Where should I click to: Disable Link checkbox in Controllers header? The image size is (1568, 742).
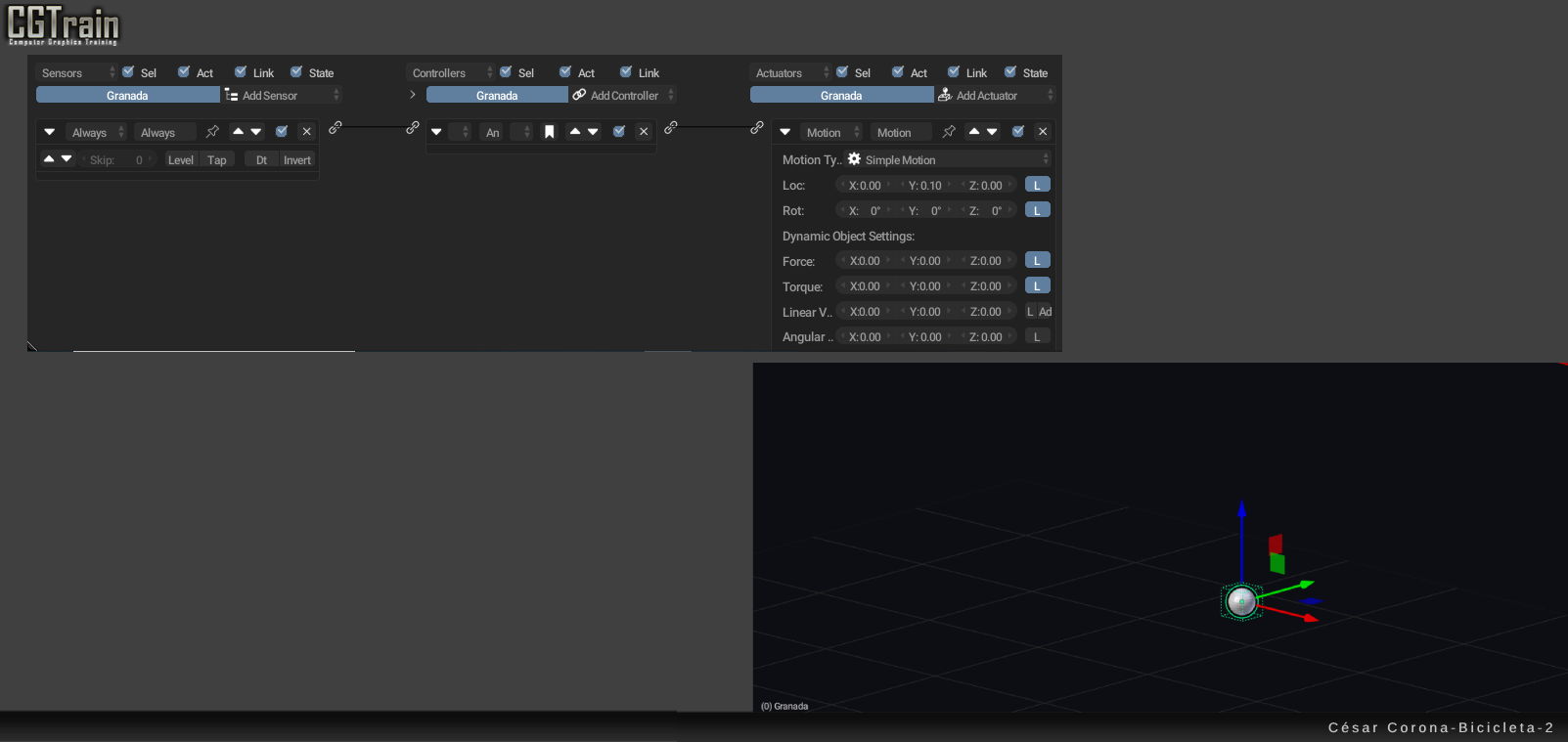pyautogui.click(x=626, y=72)
